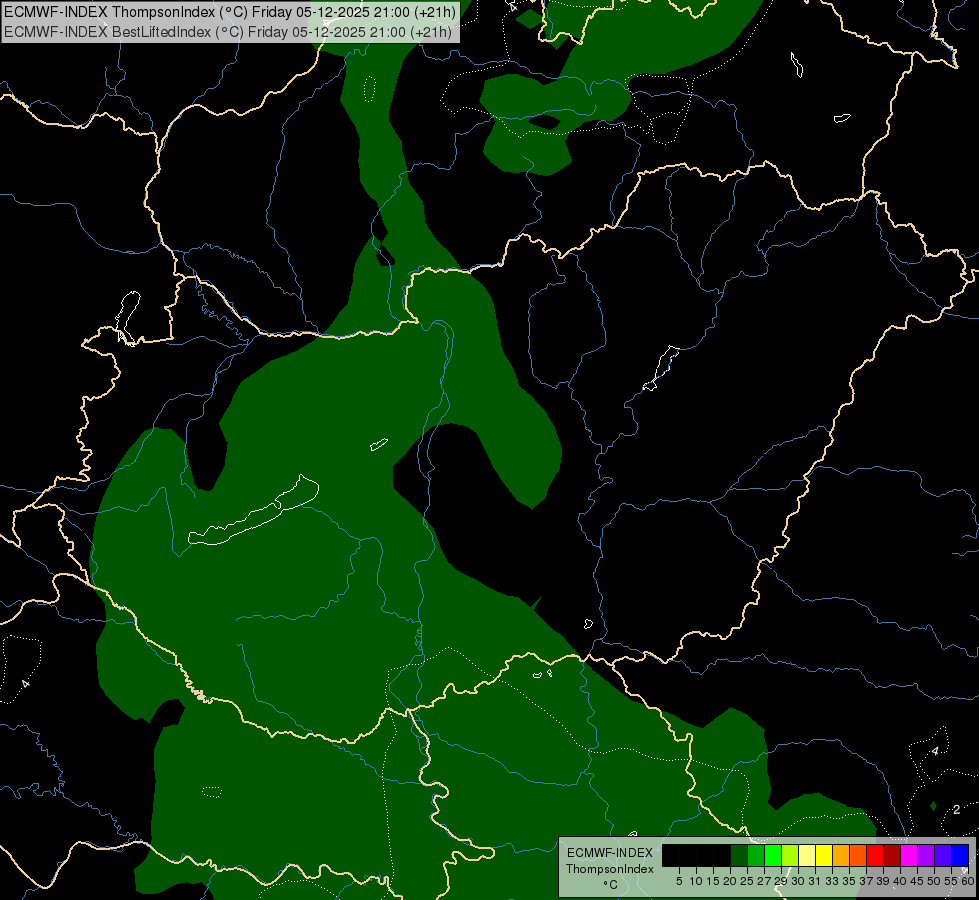Click the legend tick value '27'
Screen dimensions: 979x900
coord(764,881)
